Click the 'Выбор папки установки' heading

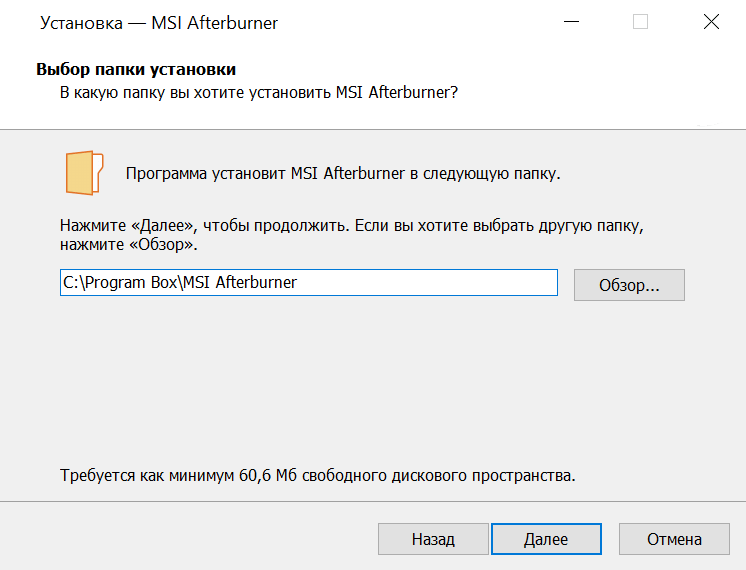[136, 69]
